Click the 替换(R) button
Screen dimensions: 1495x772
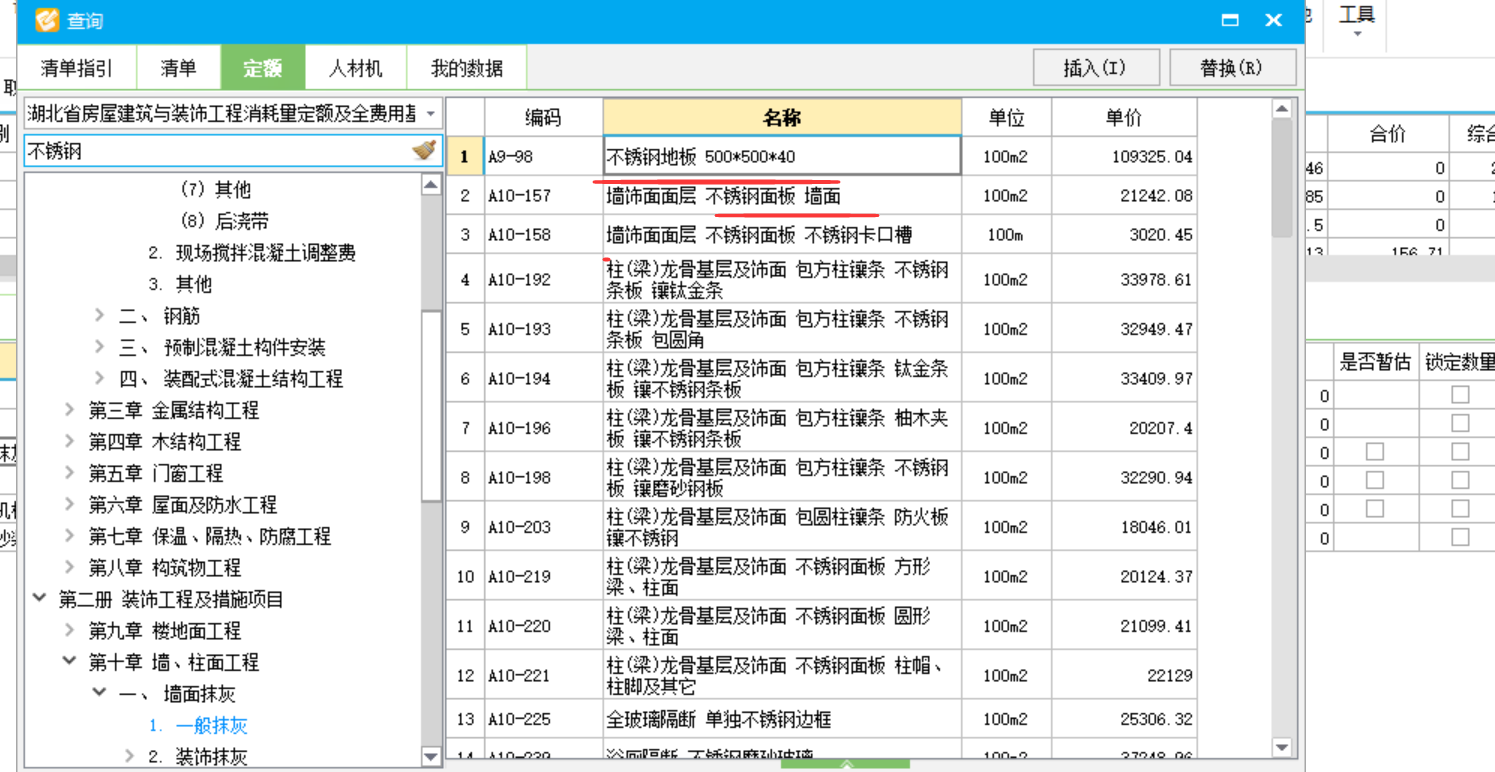1232,68
